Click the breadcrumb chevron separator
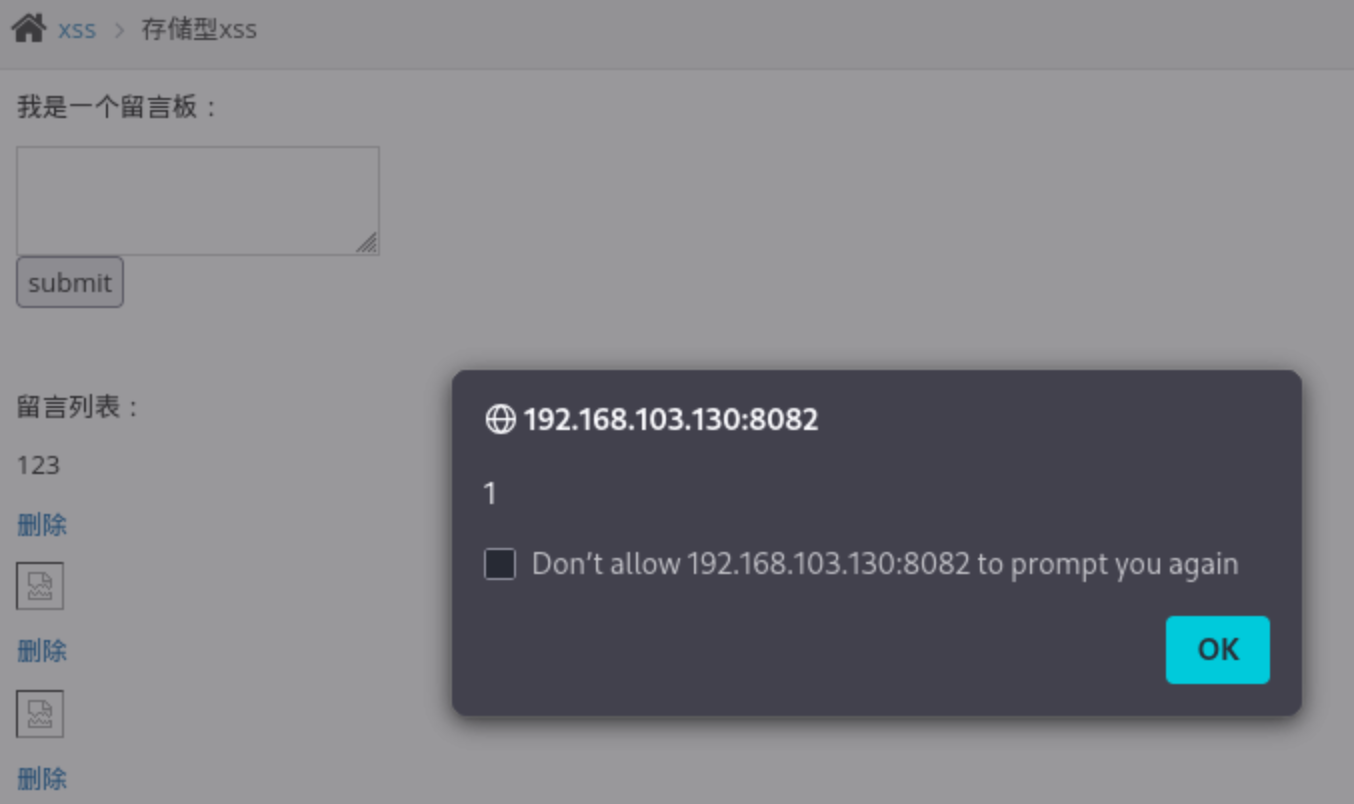 pos(120,30)
